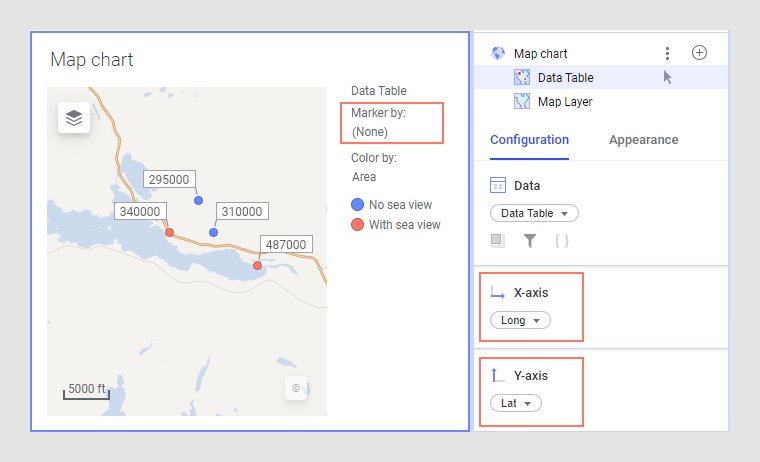Click the Map chart globe icon
Image resolution: width=760 pixels, height=462 pixels.
[498, 53]
